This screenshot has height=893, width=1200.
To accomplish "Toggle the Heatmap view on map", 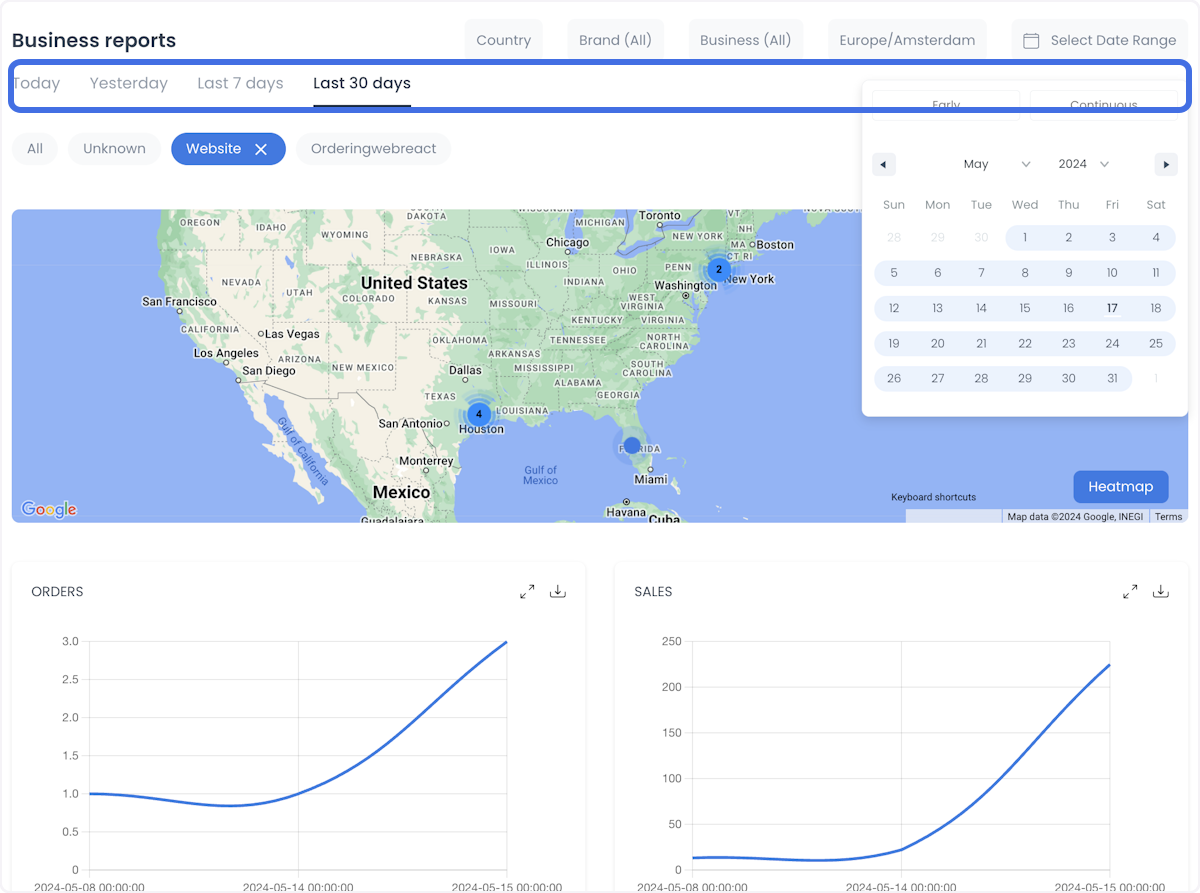I will [1120, 487].
